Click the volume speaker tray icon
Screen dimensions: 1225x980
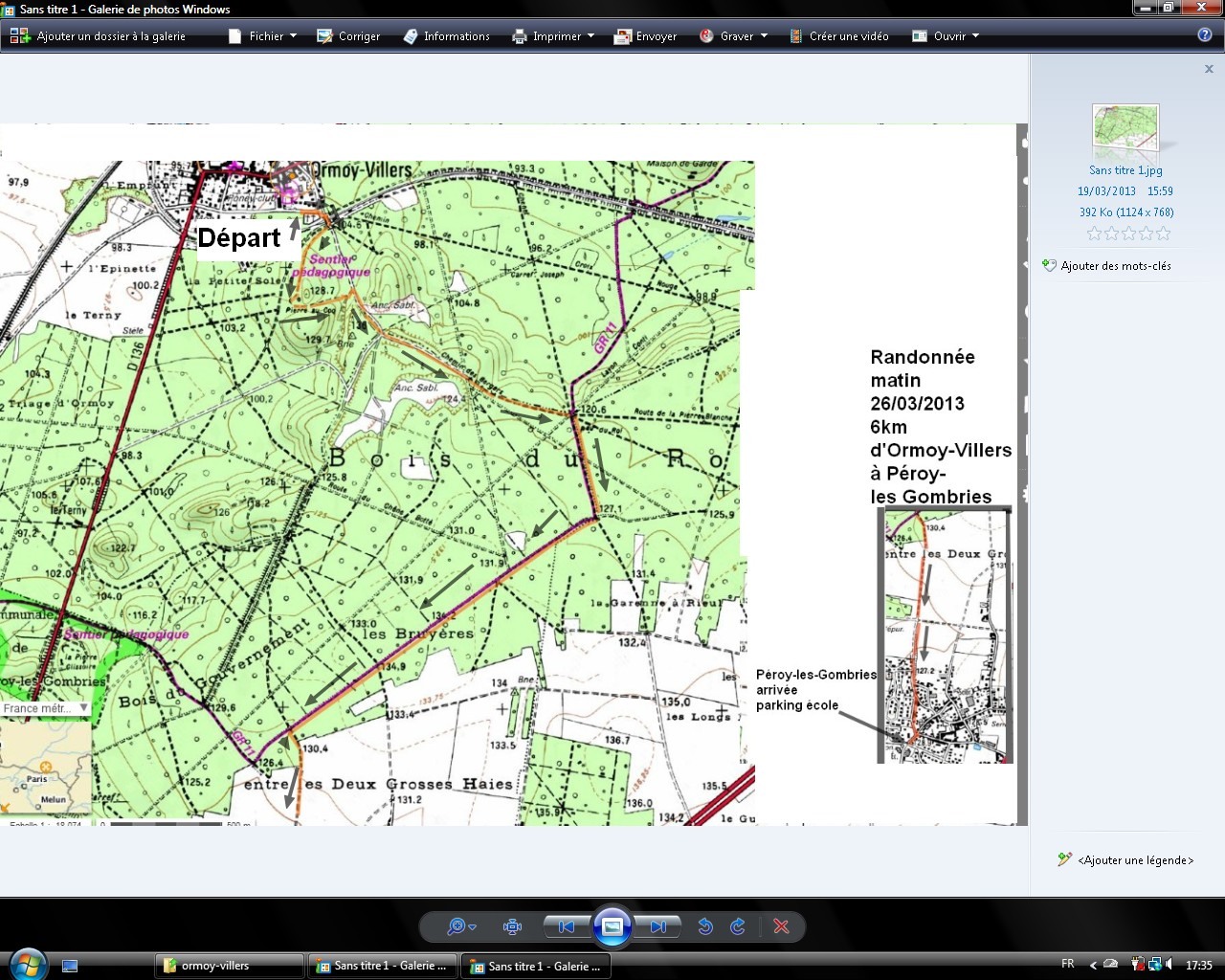[1169, 964]
